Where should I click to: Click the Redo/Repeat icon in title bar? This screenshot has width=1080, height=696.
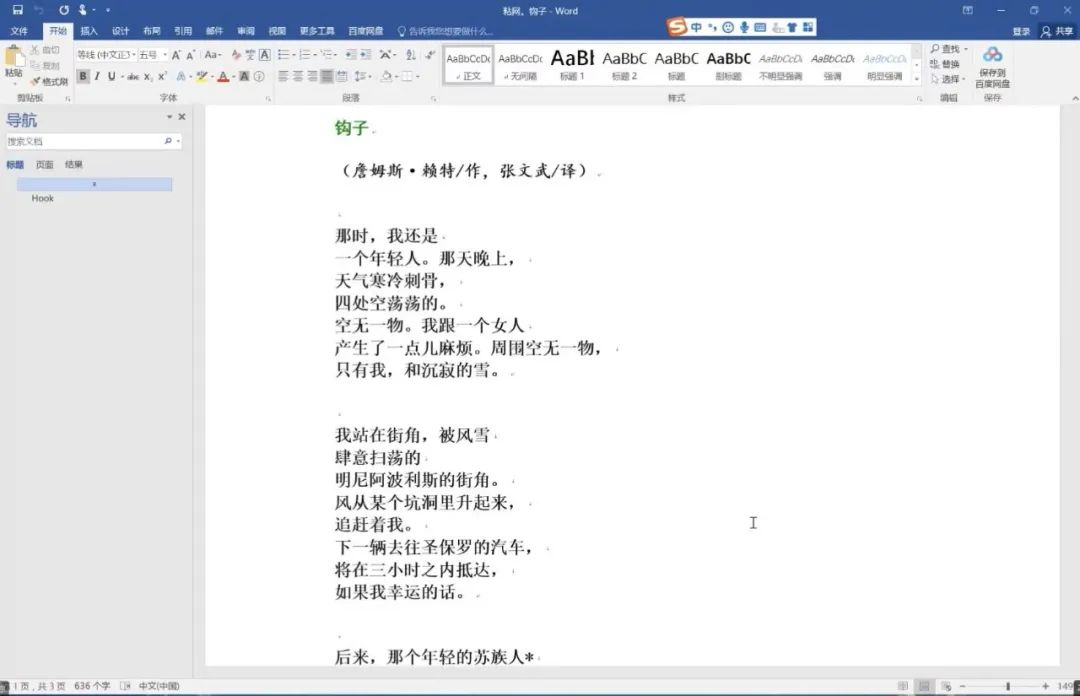(63, 10)
